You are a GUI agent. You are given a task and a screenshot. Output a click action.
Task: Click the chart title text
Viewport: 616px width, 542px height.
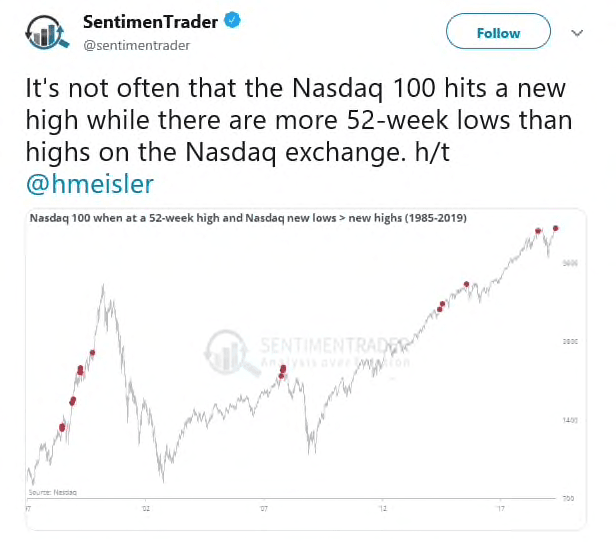(248, 218)
